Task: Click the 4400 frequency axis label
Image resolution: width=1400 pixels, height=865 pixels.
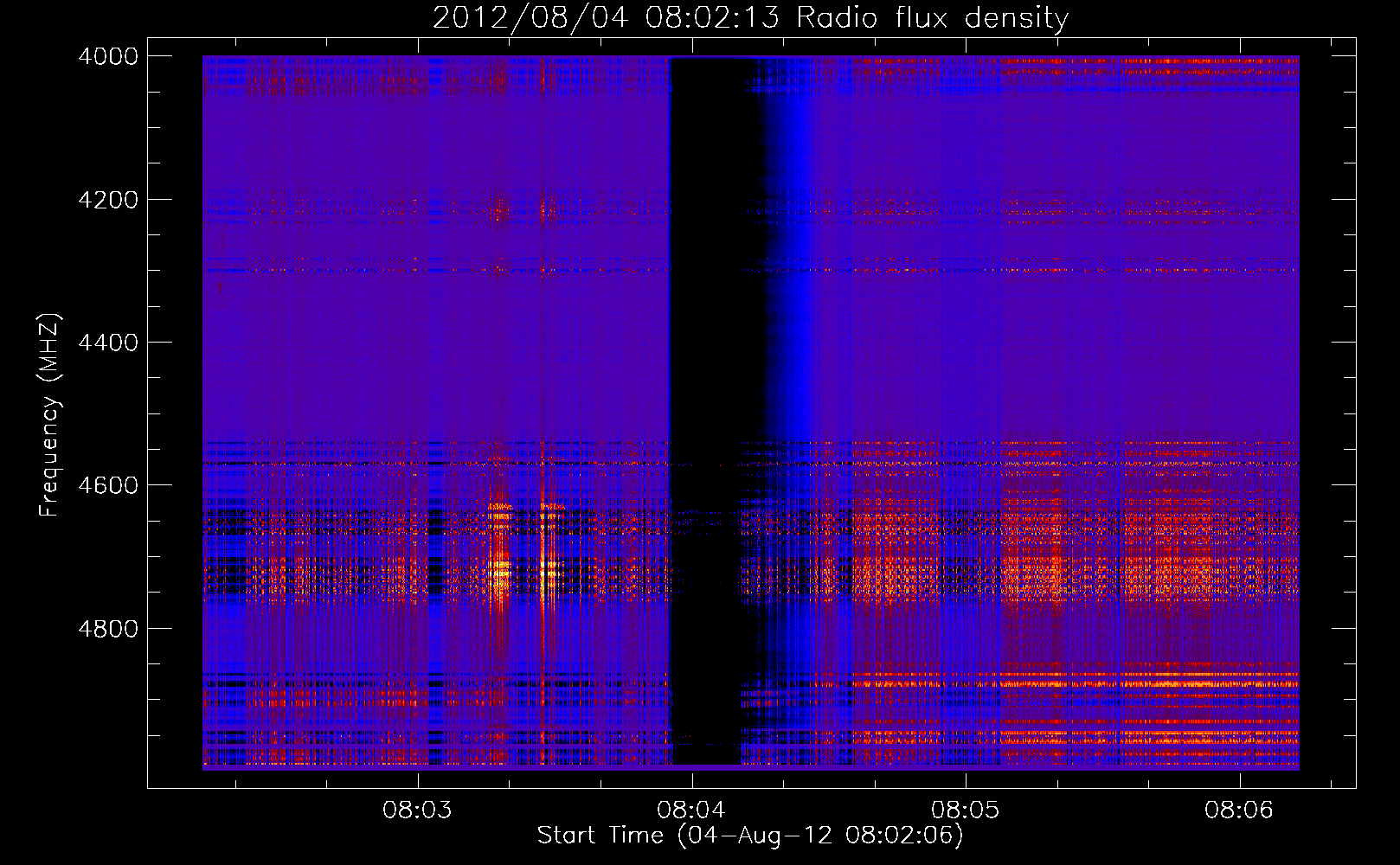Action: click(108, 343)
